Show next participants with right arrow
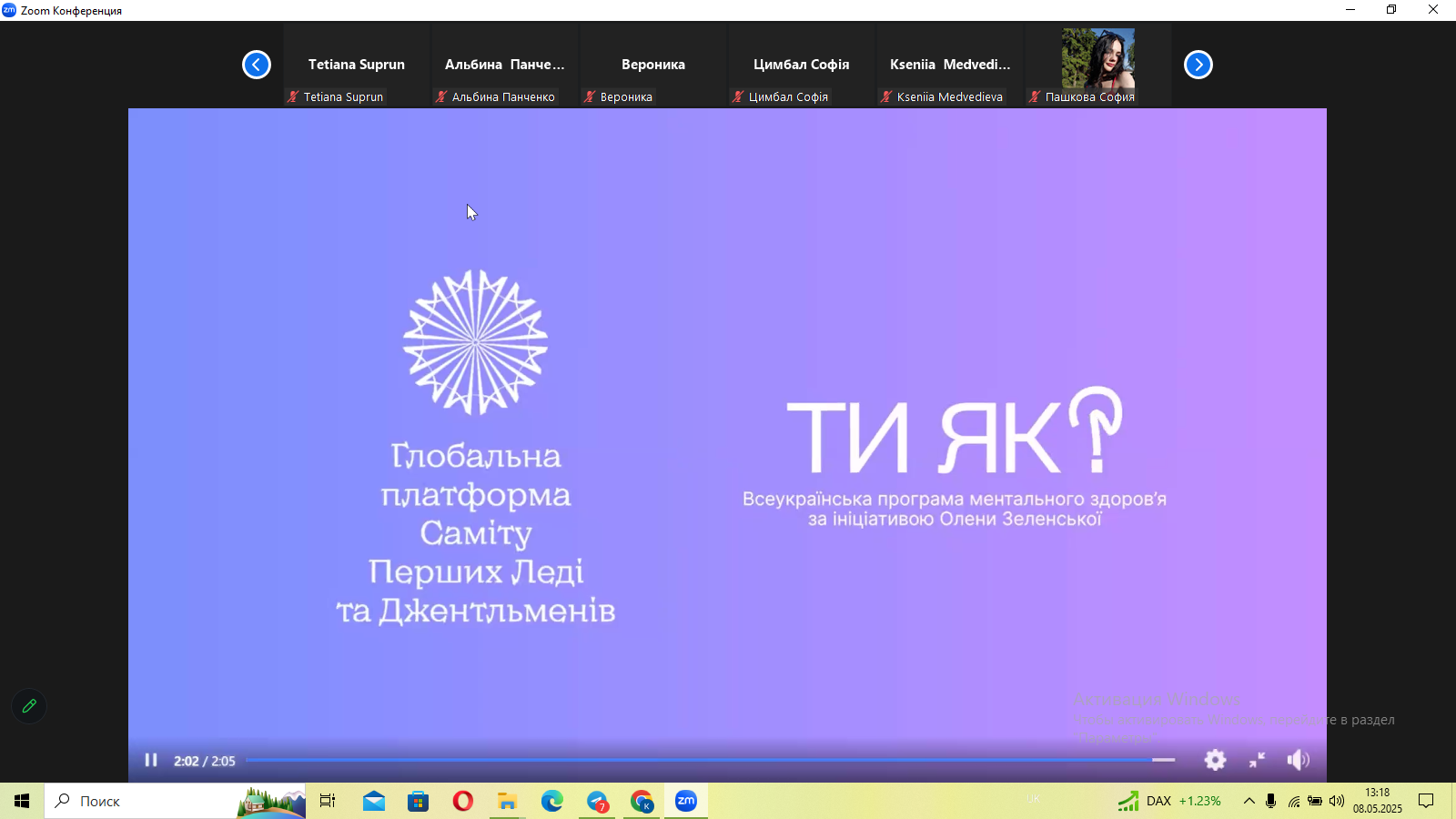This screenshot has width=1456, height=819. coord(1198,65)
